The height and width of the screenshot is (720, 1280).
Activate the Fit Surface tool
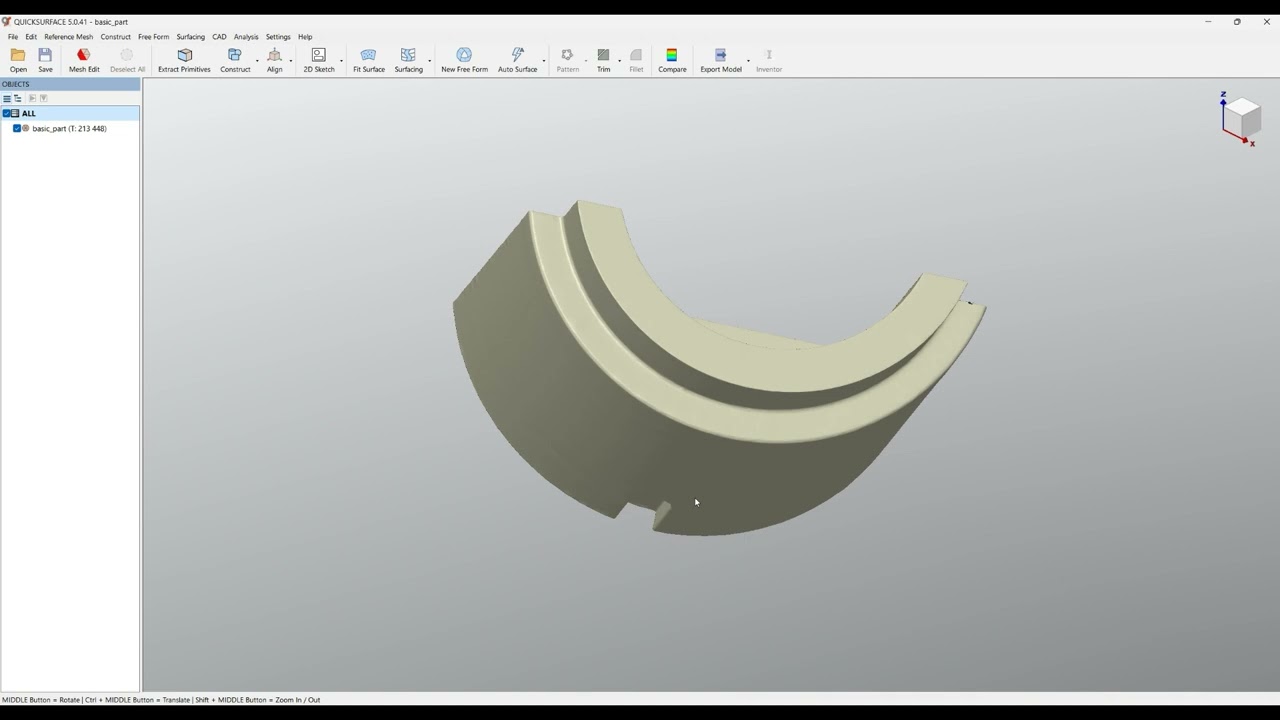[368, 60]
